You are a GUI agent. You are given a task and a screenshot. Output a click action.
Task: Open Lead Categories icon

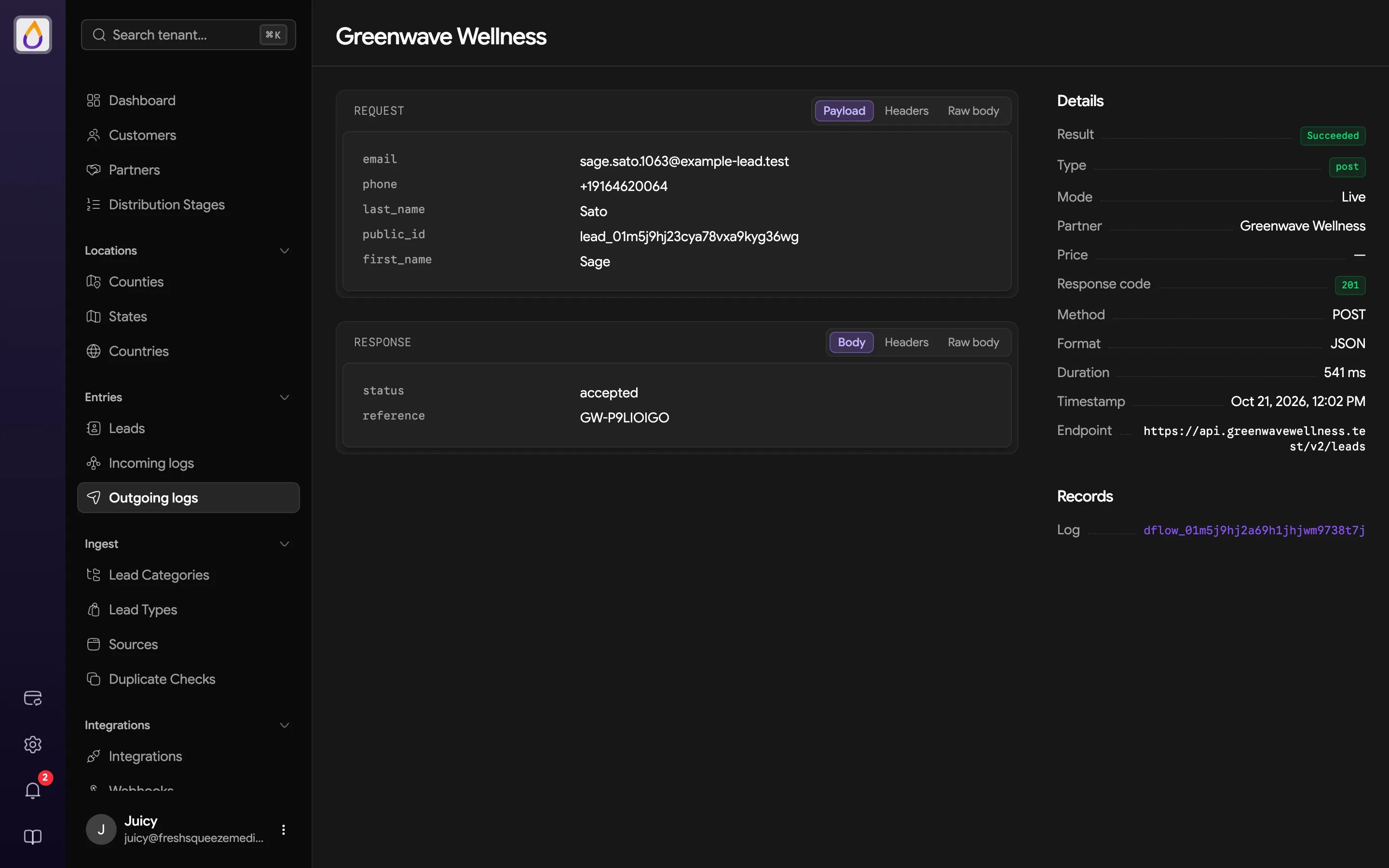pyautogui.click(x=94, y=575)
